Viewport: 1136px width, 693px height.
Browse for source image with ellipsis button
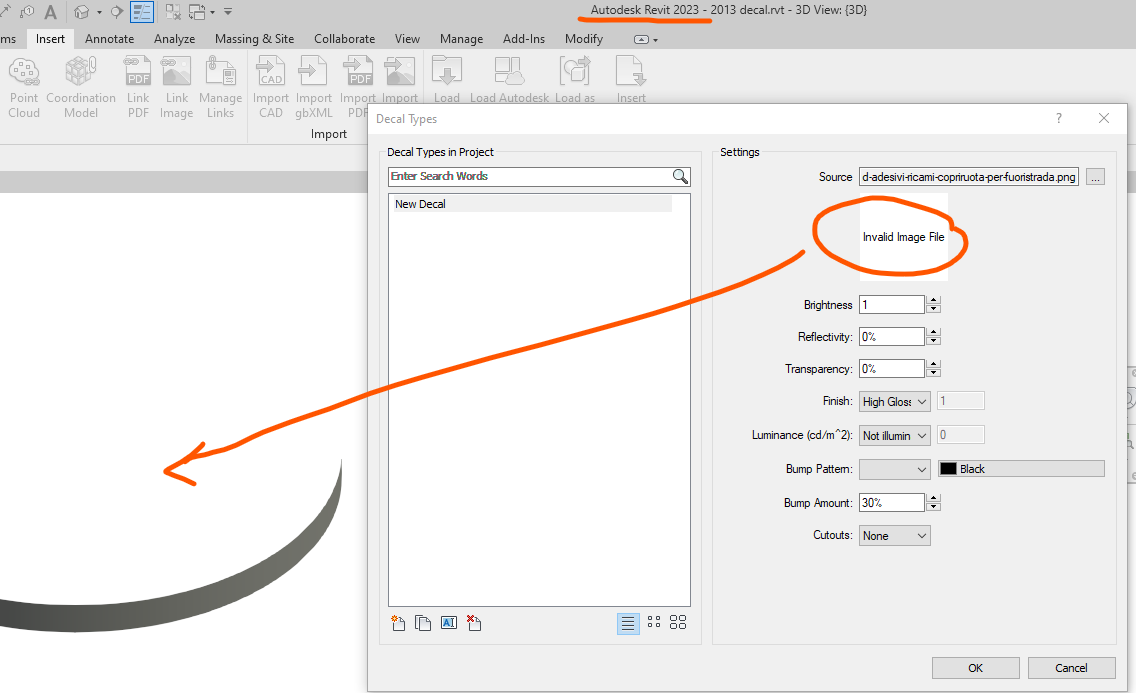[1095, 177]
